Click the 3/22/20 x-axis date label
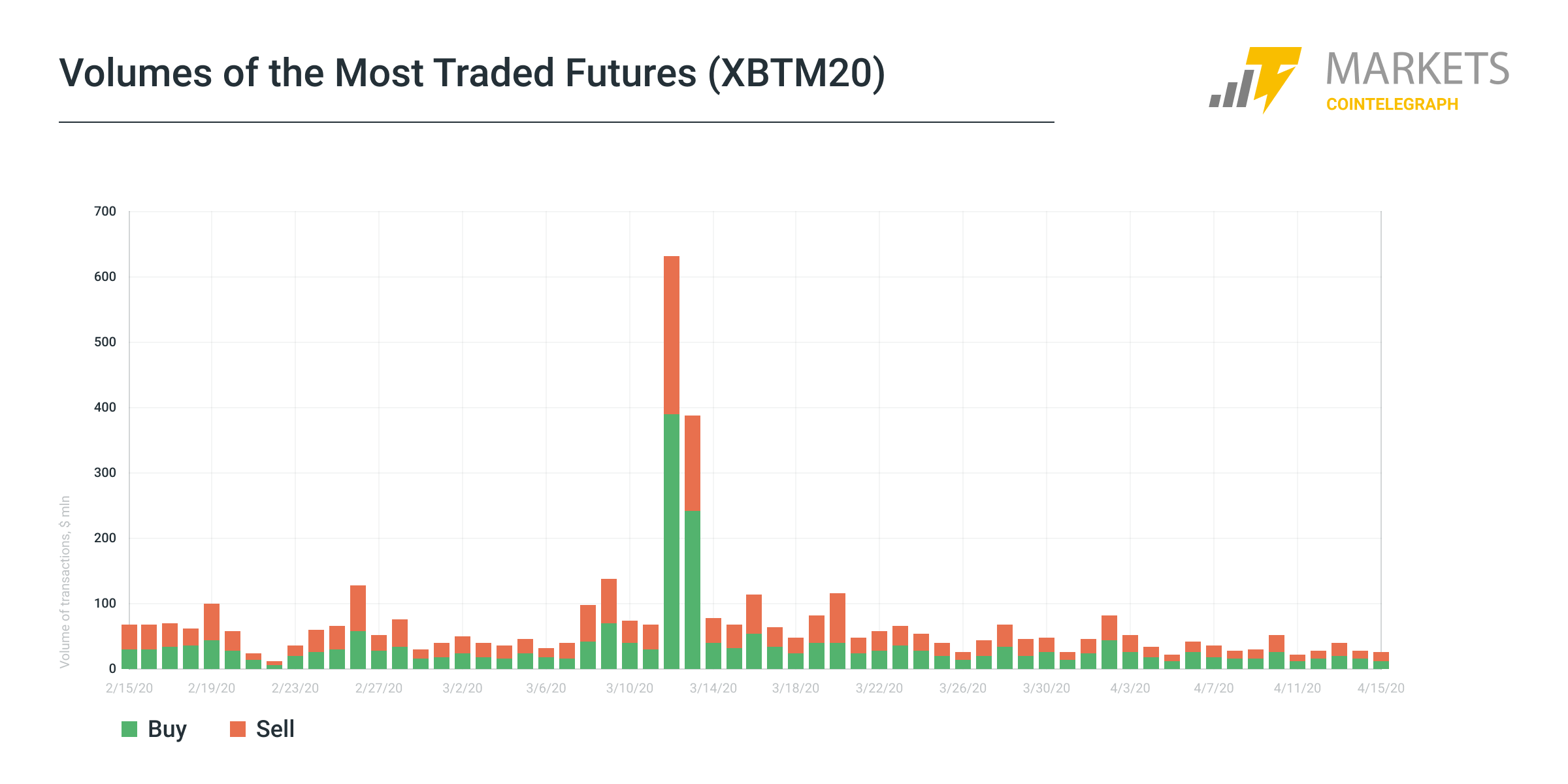 (879, 688)
